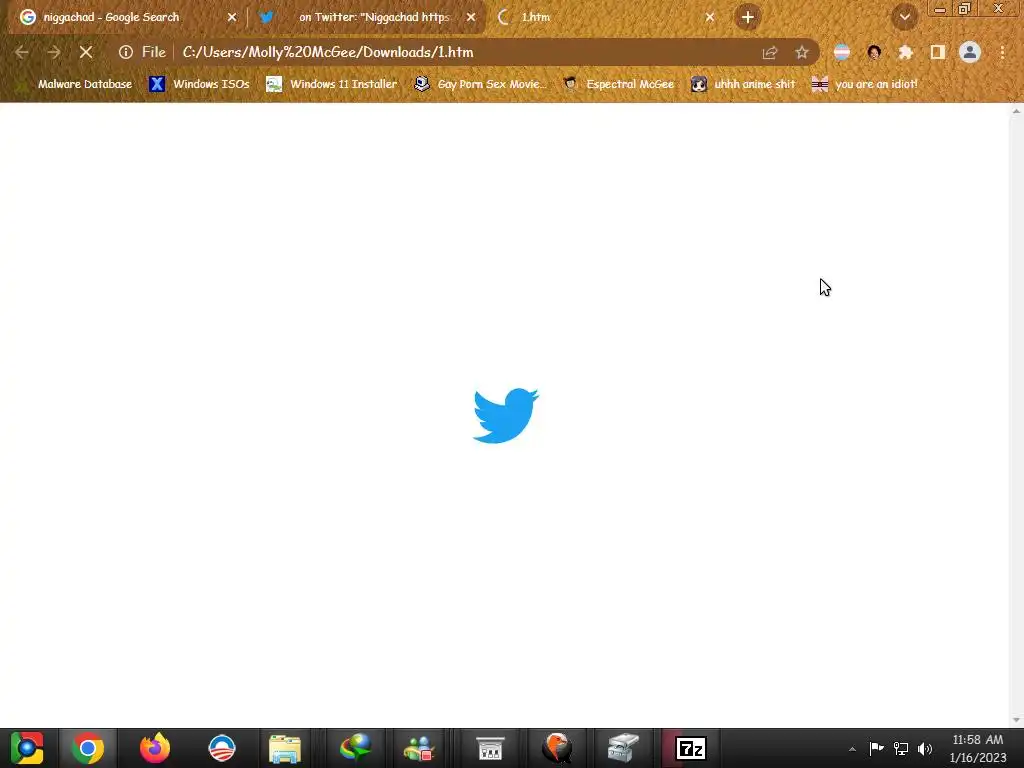Viewport: 1024px width, 768px height.
Task: Open the striped flag extension icon
Action: pyautogui.click(x=842, y=52)
